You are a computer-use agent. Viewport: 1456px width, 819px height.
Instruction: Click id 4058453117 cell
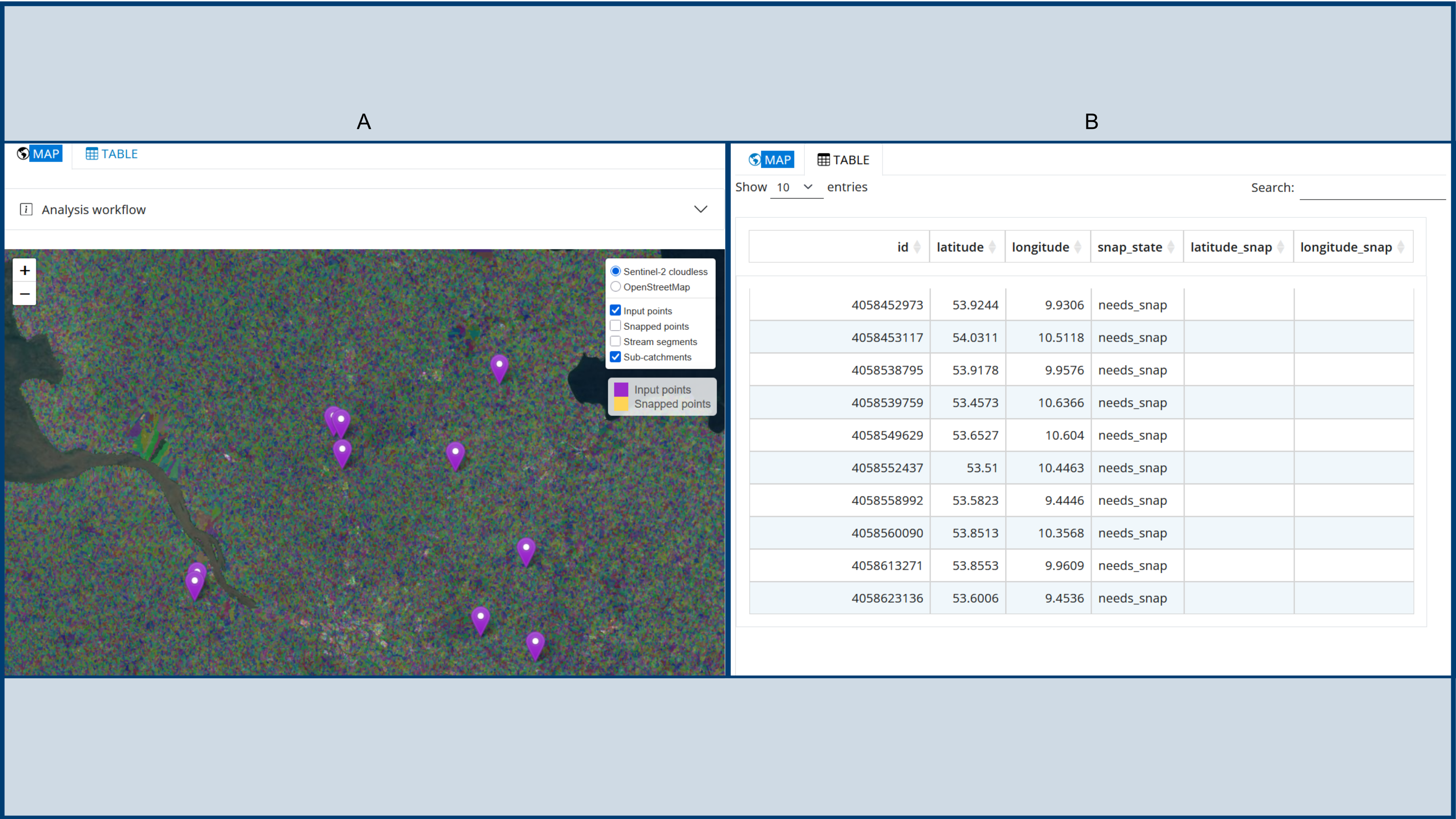click(839, 338)
